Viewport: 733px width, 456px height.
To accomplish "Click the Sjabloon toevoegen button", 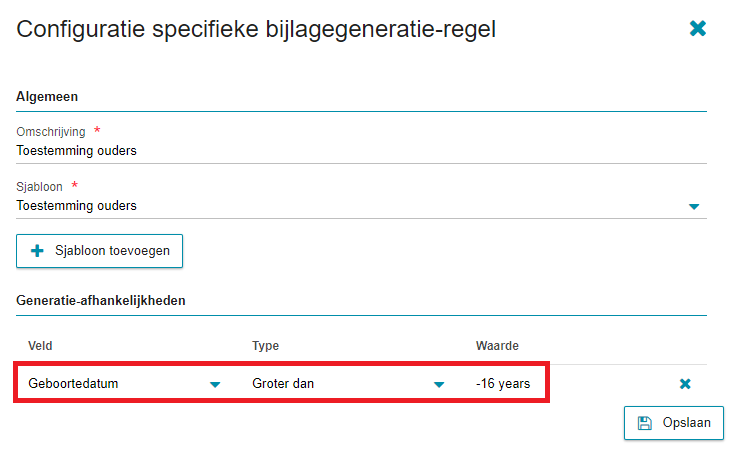I will 100,251.
